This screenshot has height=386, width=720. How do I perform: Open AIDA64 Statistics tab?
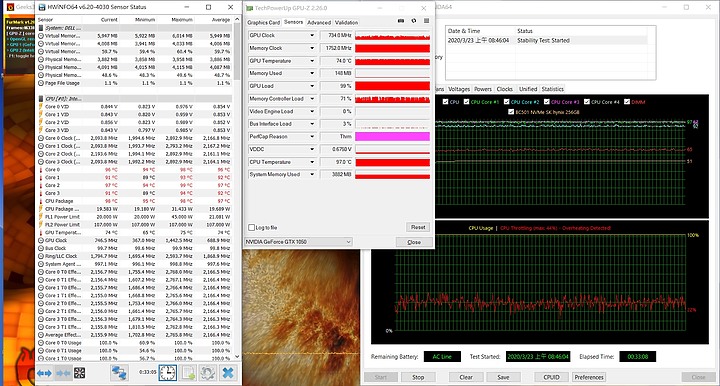pyautogui.click(x=552, y=89)
